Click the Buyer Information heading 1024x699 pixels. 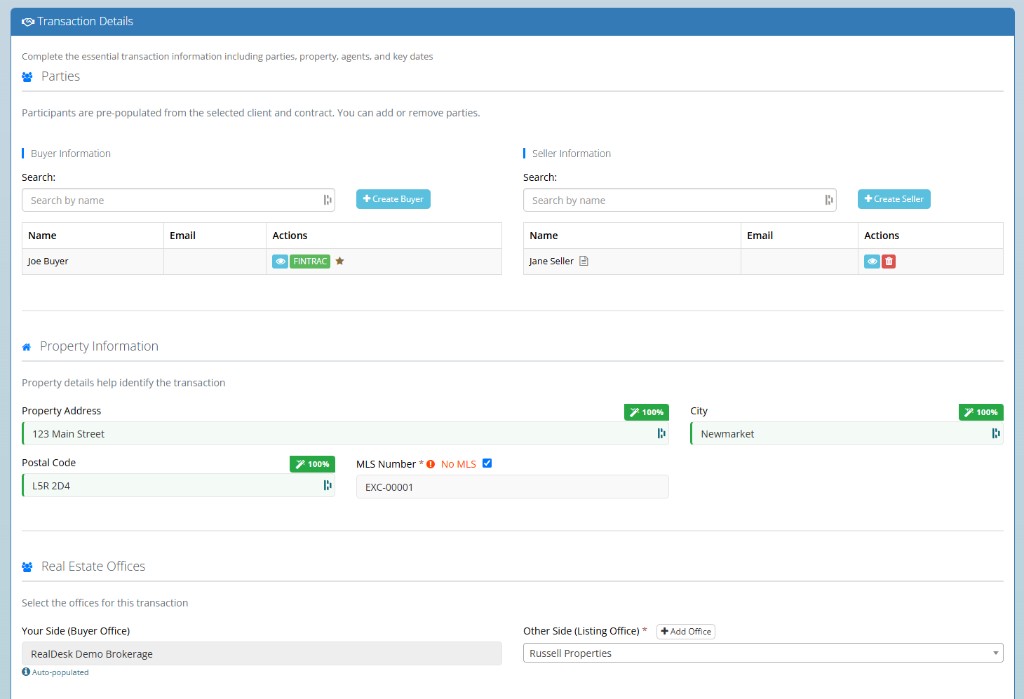pos(71,154)
